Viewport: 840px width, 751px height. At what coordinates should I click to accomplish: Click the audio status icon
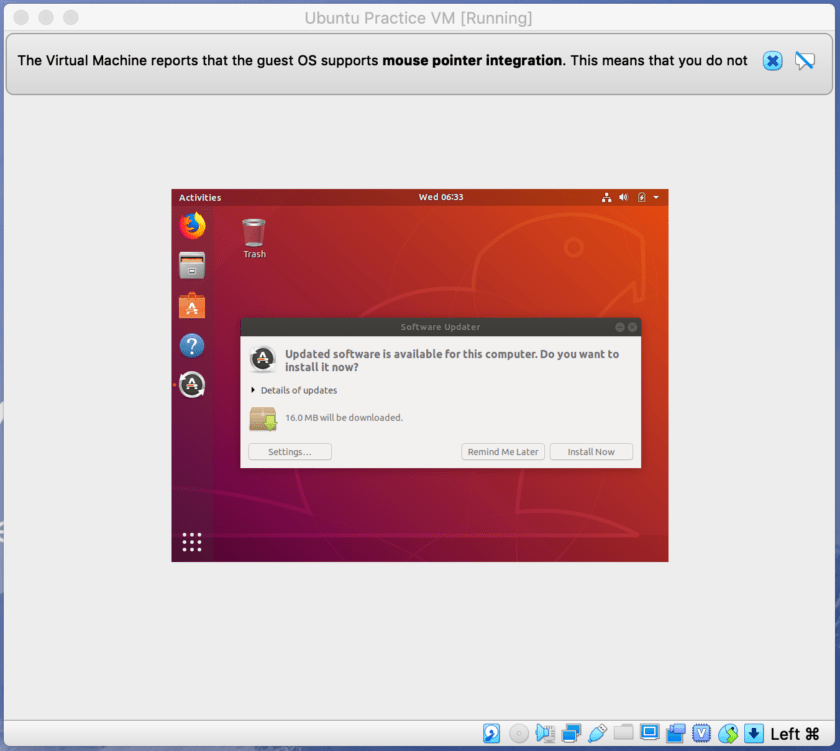[x=545, y=733]
